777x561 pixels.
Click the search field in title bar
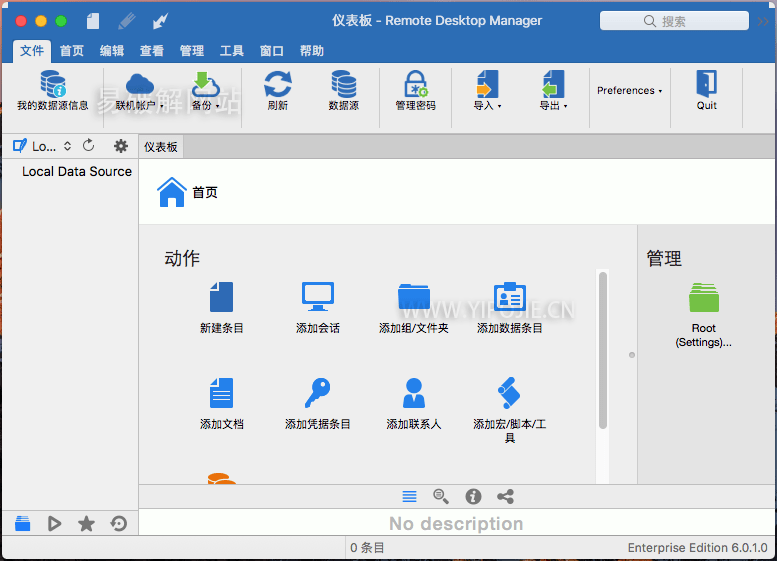point(674,21)
